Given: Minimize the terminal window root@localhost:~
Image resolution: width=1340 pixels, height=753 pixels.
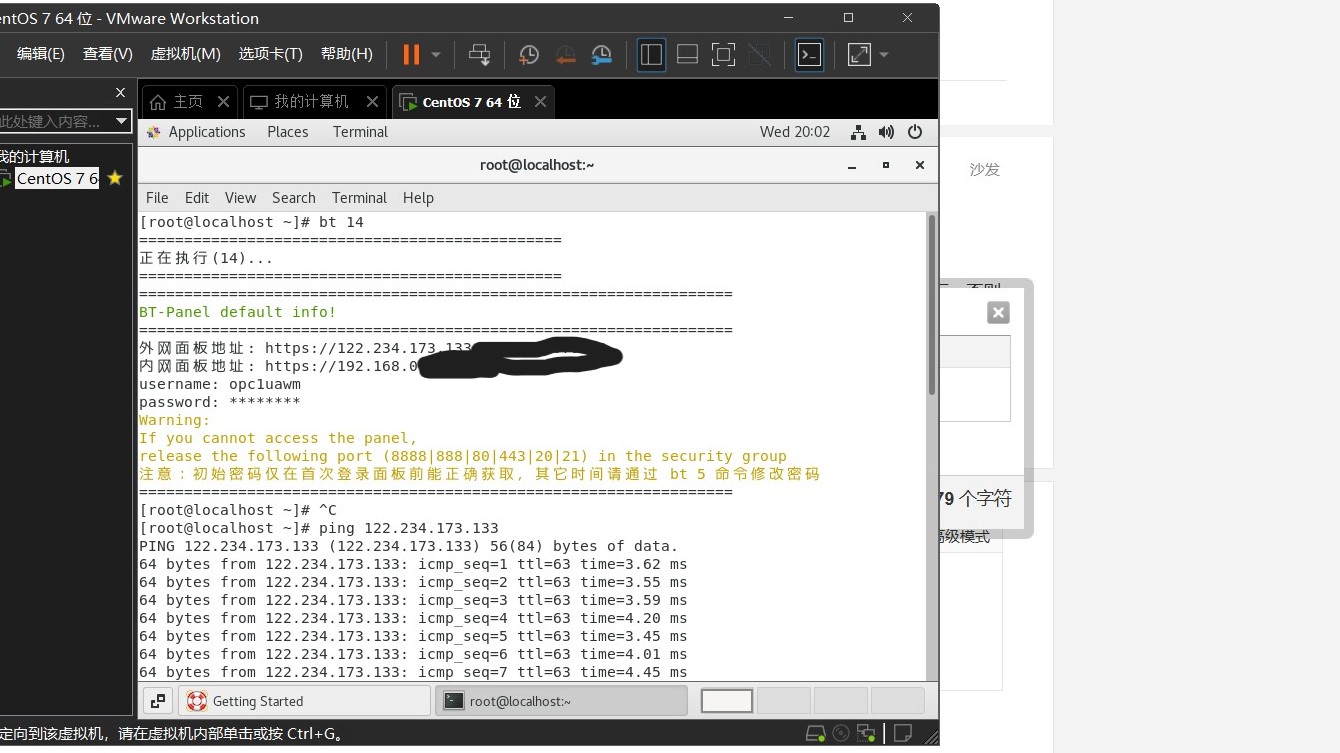Looking at the screenshot, I should click(x=852, y=165).
